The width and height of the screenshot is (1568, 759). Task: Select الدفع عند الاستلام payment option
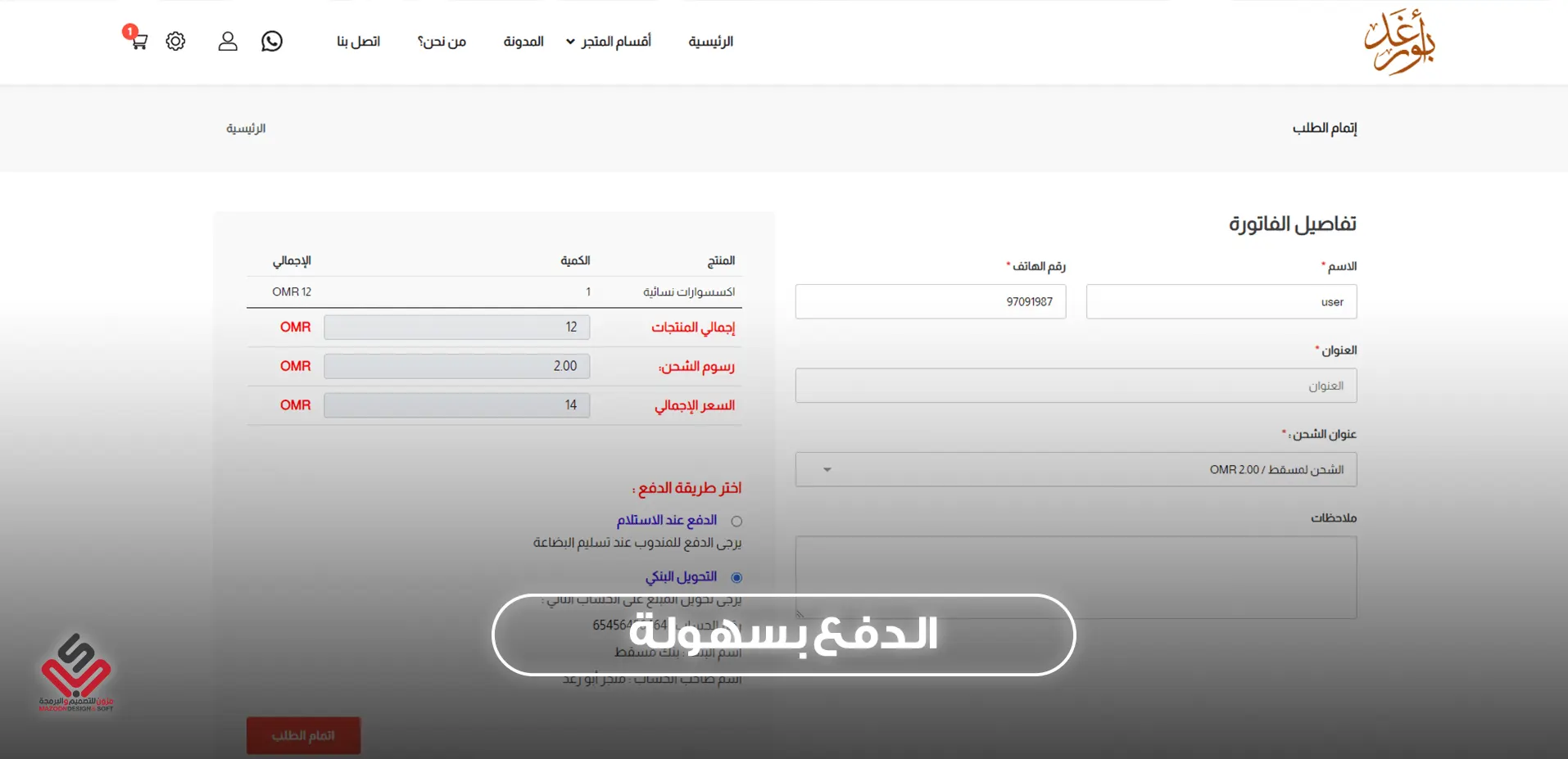736,522
